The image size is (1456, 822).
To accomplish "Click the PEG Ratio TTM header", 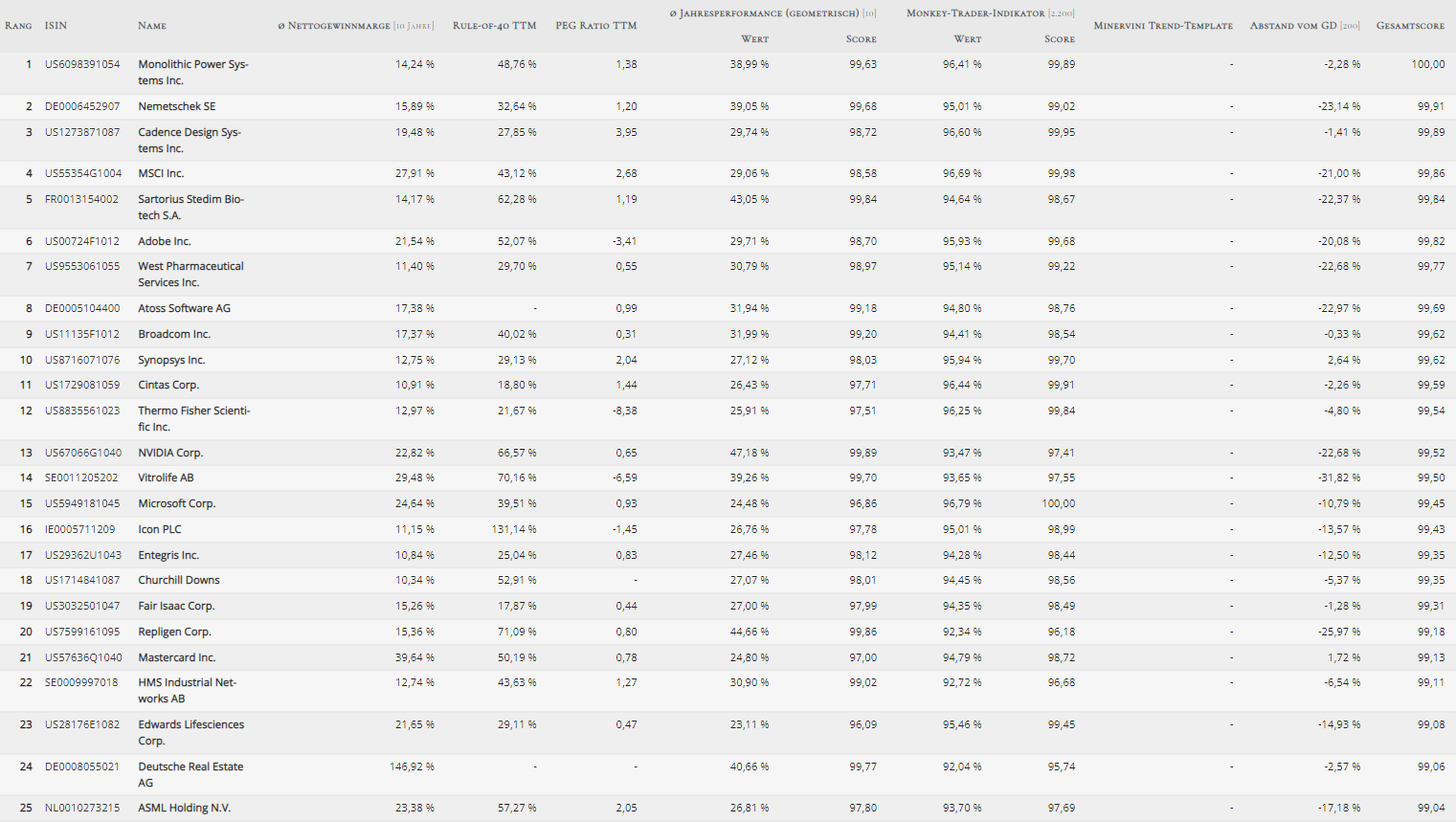I will click(595, 26).
